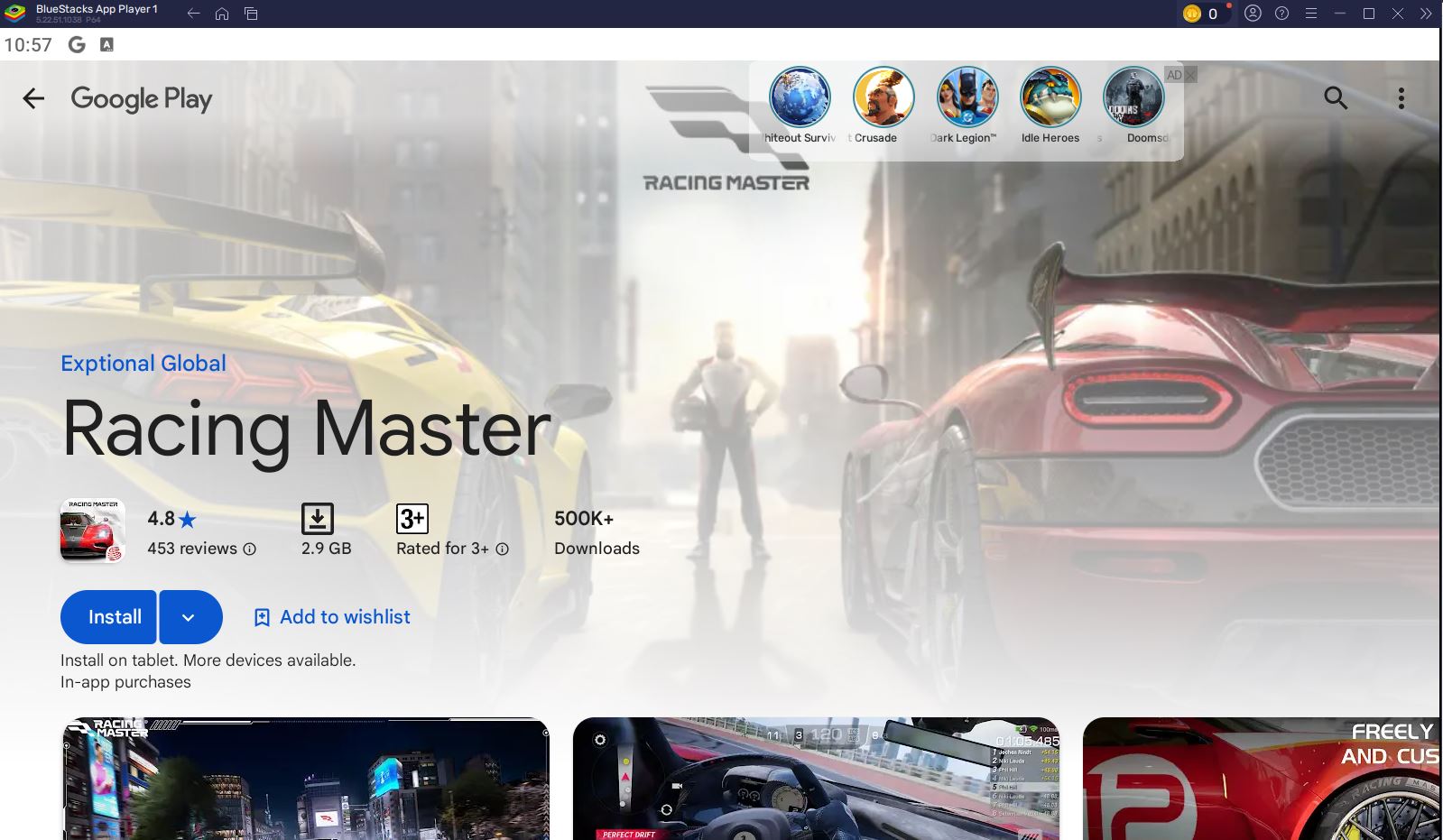Open the Google Play search icon
The image size is (1443, 840).
coord(1336,98)
